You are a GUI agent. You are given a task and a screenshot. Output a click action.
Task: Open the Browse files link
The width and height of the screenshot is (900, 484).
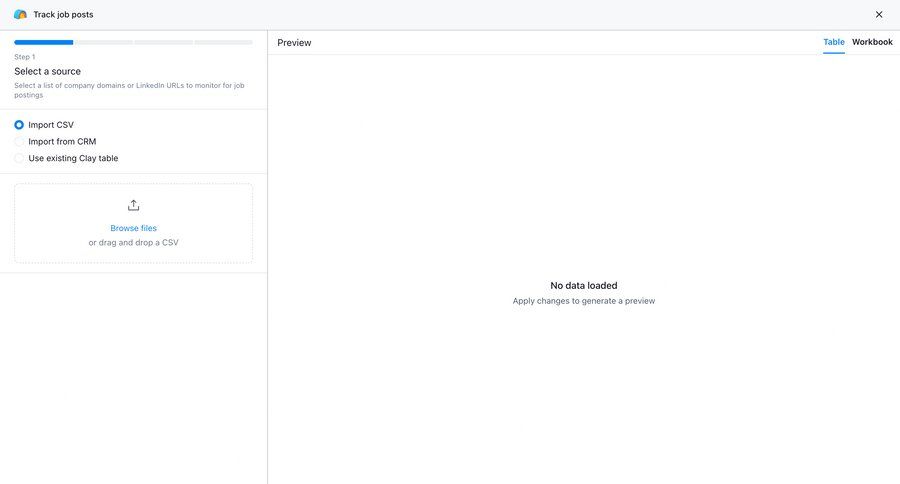[x=133, y=228]
